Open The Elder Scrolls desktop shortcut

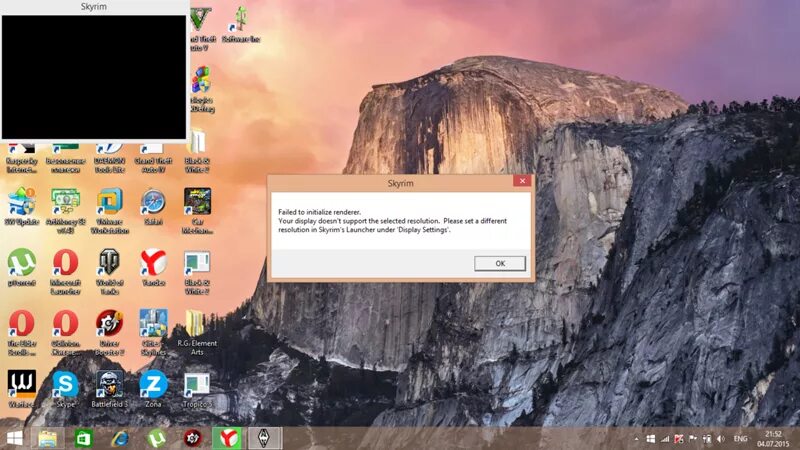coord(21,332)
